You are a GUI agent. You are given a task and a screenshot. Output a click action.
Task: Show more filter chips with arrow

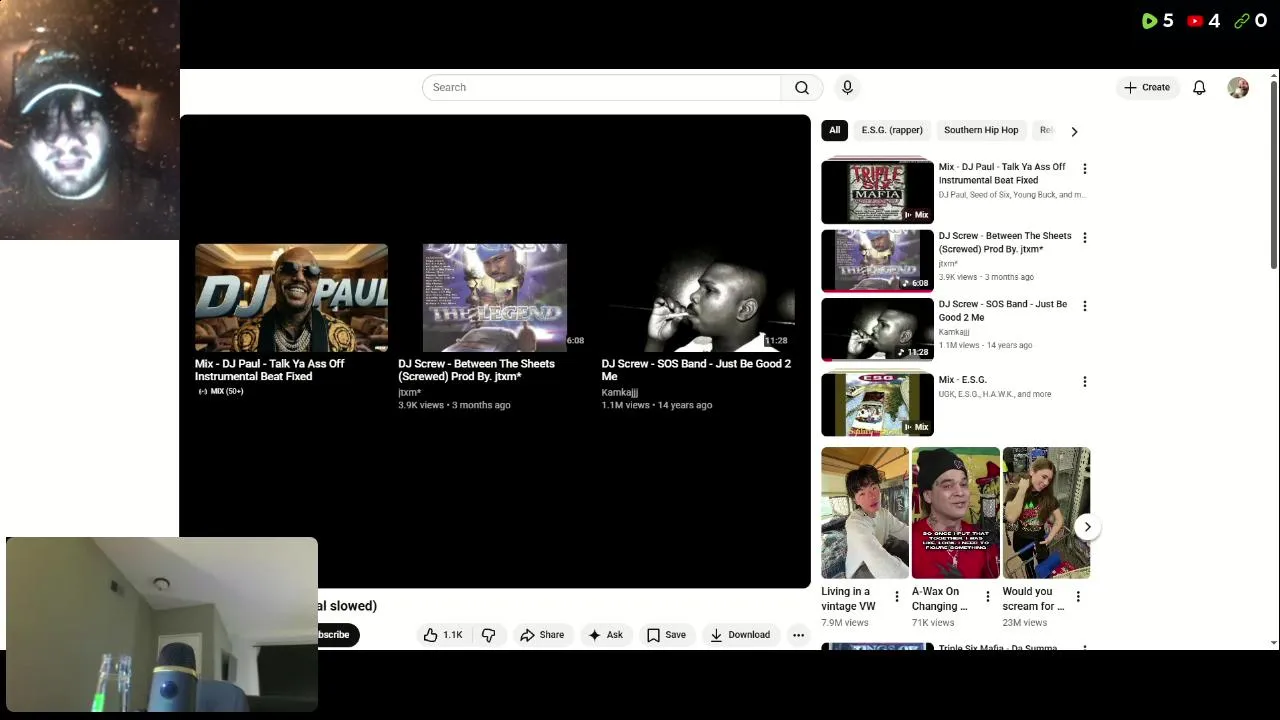point(1074,131)
